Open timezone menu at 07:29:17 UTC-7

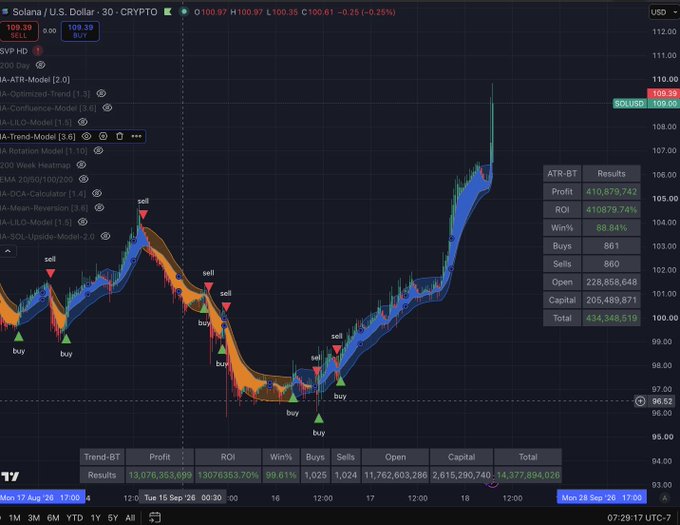point(639,518)
